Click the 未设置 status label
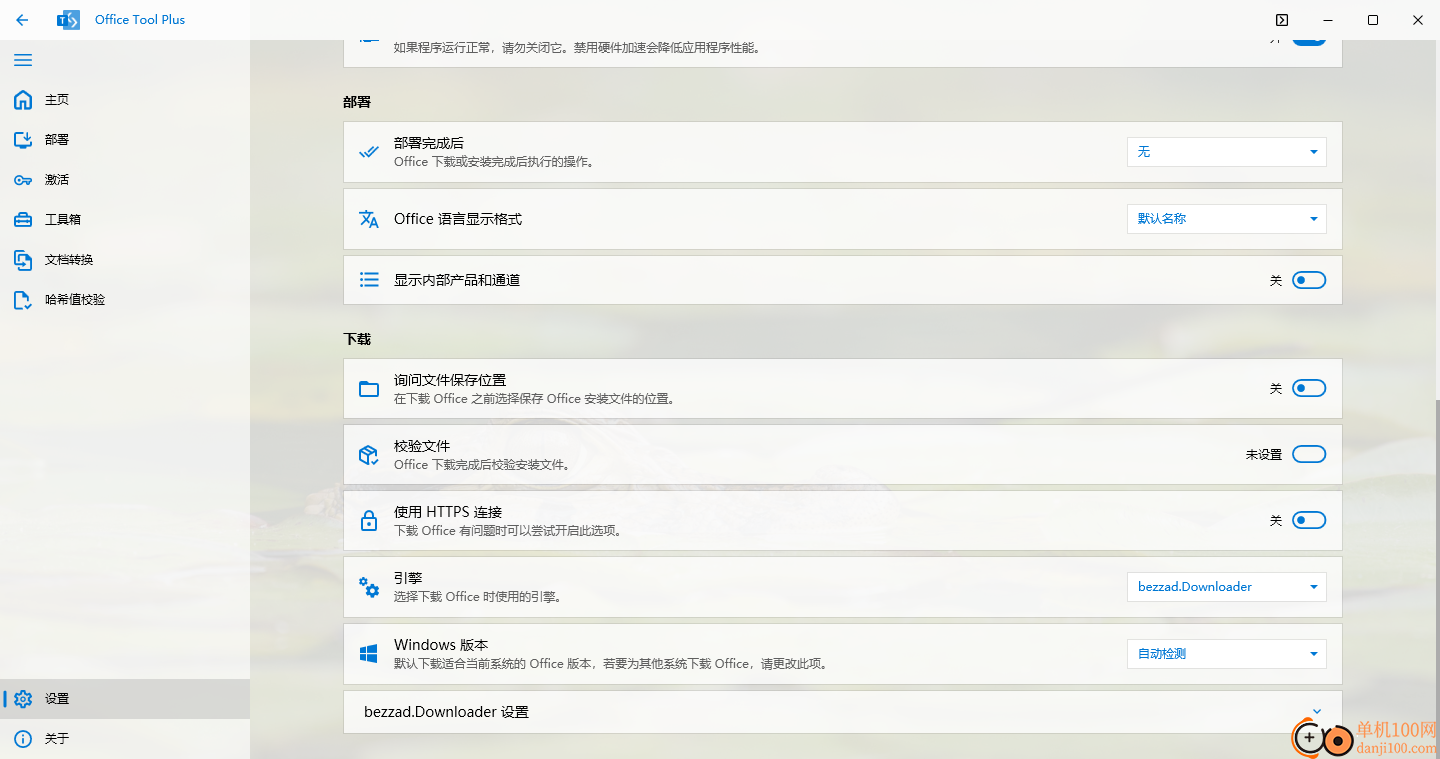Viewport: 1440px width, 759px height. click(1263, 455)
